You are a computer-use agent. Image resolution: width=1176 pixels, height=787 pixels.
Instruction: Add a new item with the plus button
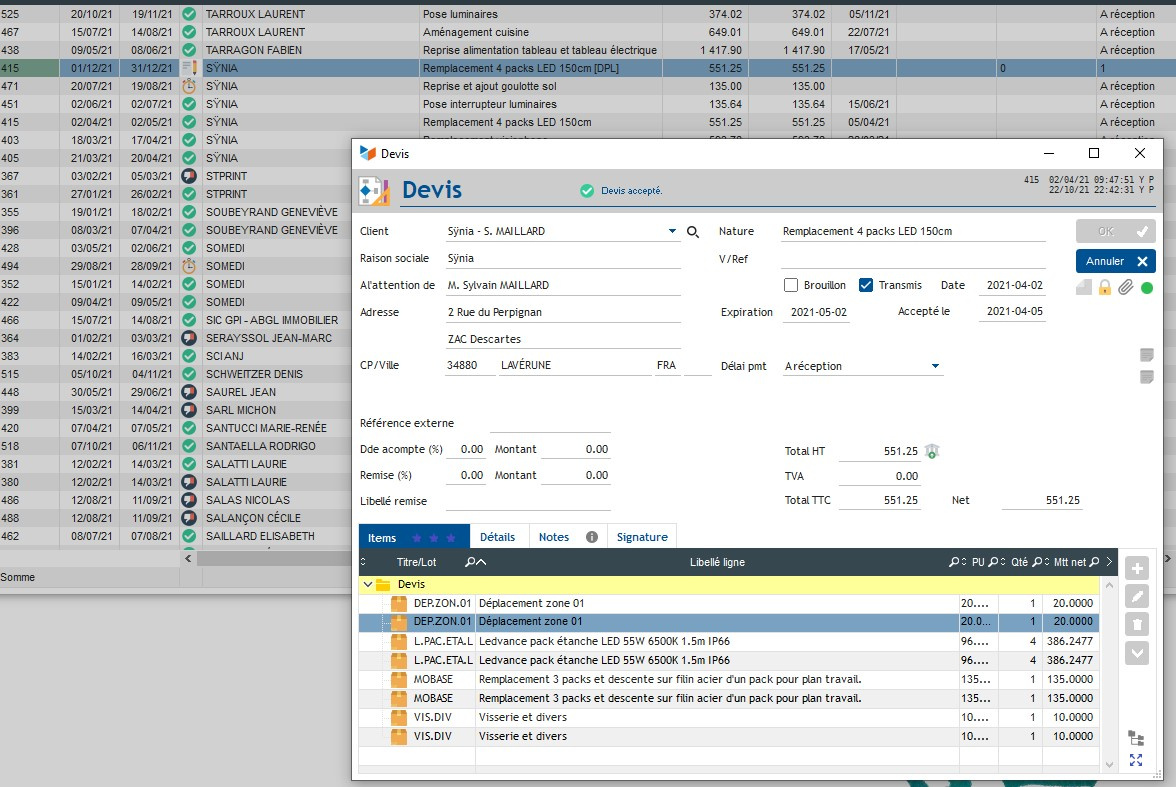point(1137,569)
